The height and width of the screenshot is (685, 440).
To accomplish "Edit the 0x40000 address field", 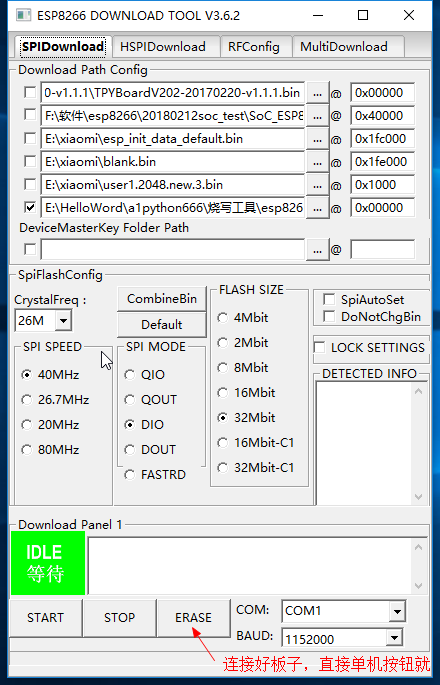I will pos(382,115).
